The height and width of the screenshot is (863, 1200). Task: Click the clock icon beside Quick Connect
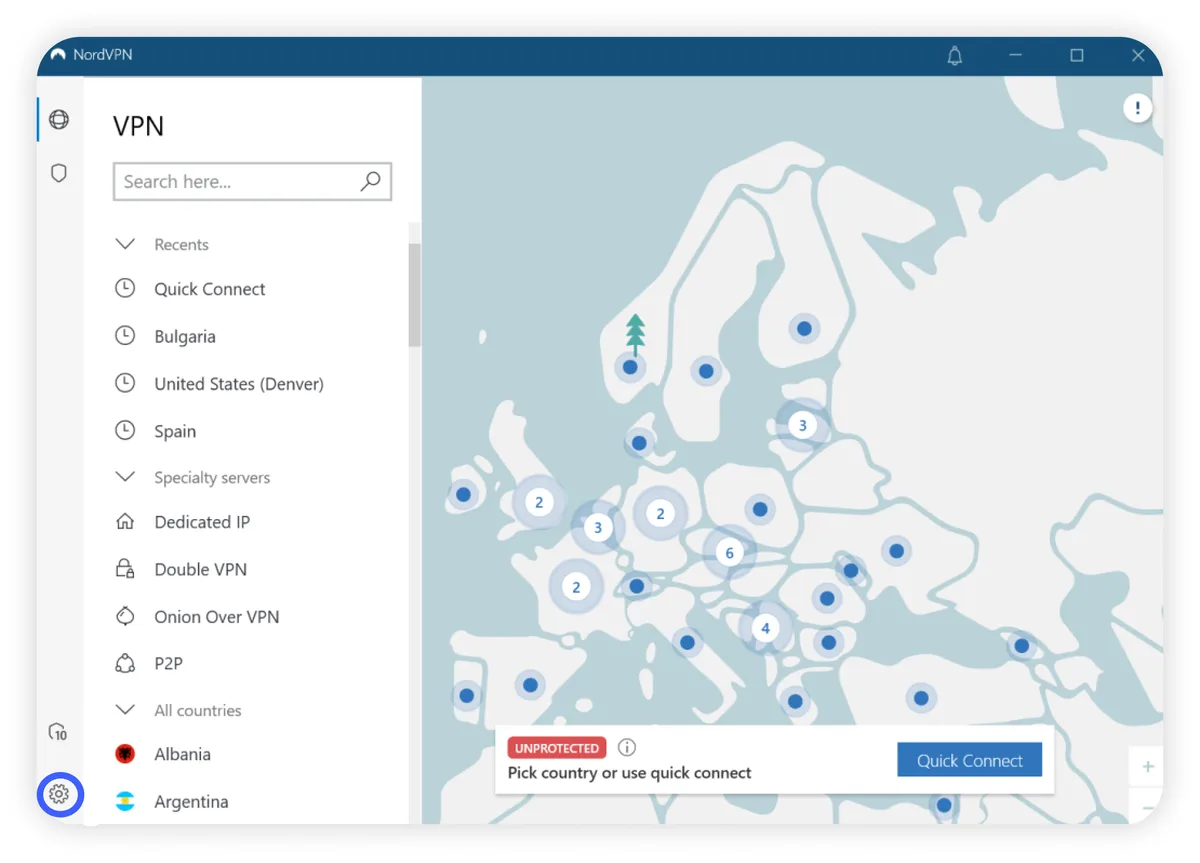point(125,288)
